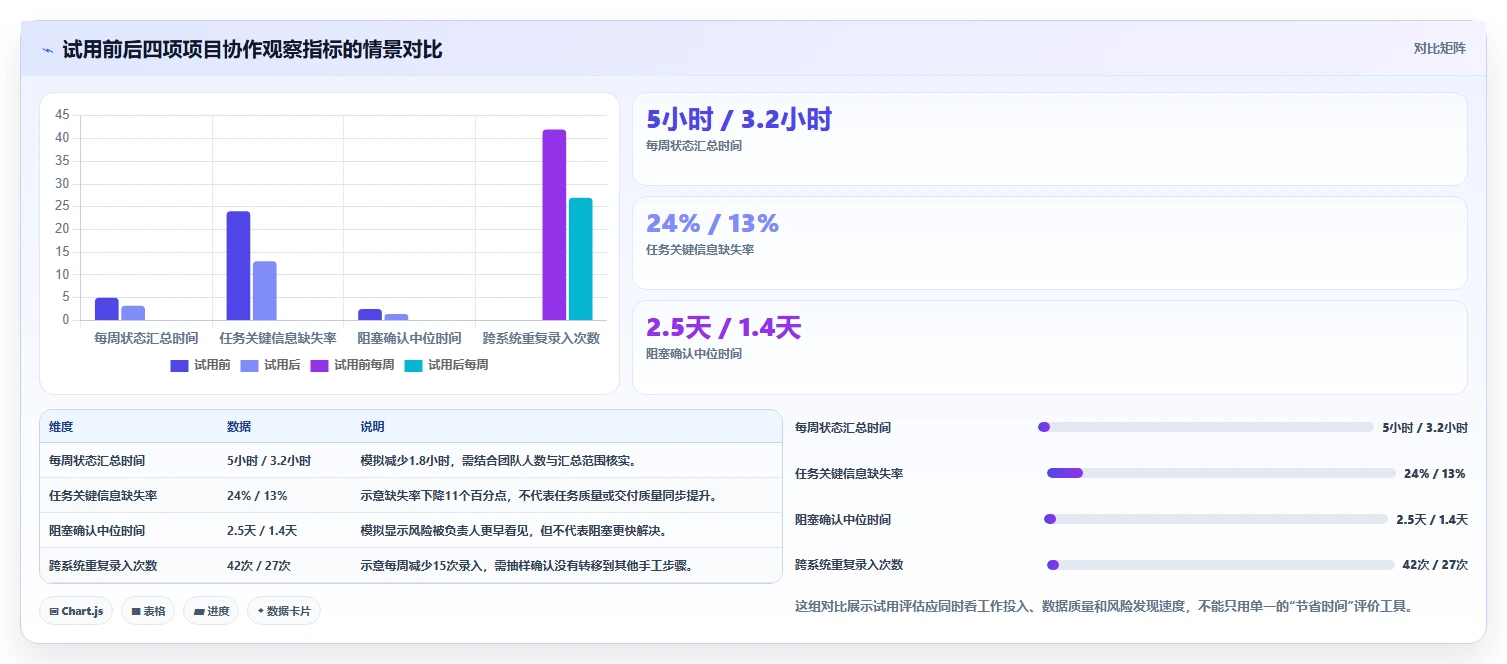Click the 任务关键信息缺失率 chart axis label
The width and height of the screenshot is (1507, 664).
tap(278, 339)
